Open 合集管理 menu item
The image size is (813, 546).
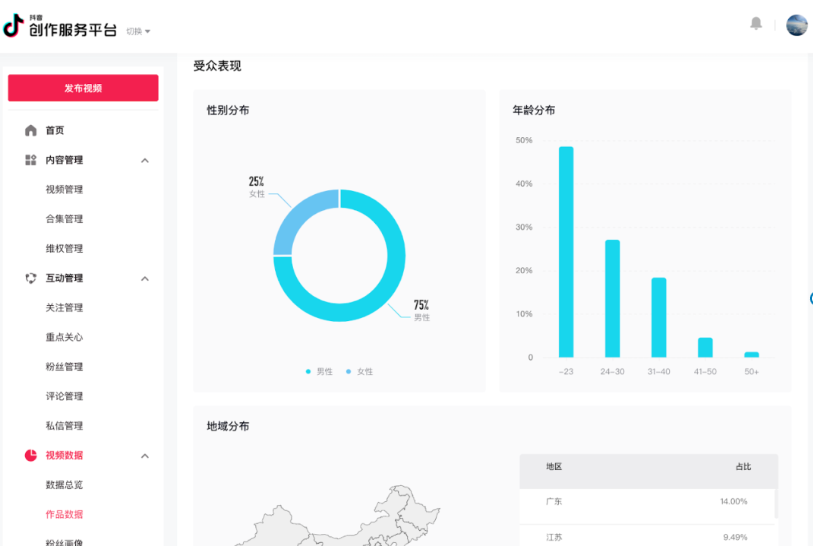tap(64, 219)
